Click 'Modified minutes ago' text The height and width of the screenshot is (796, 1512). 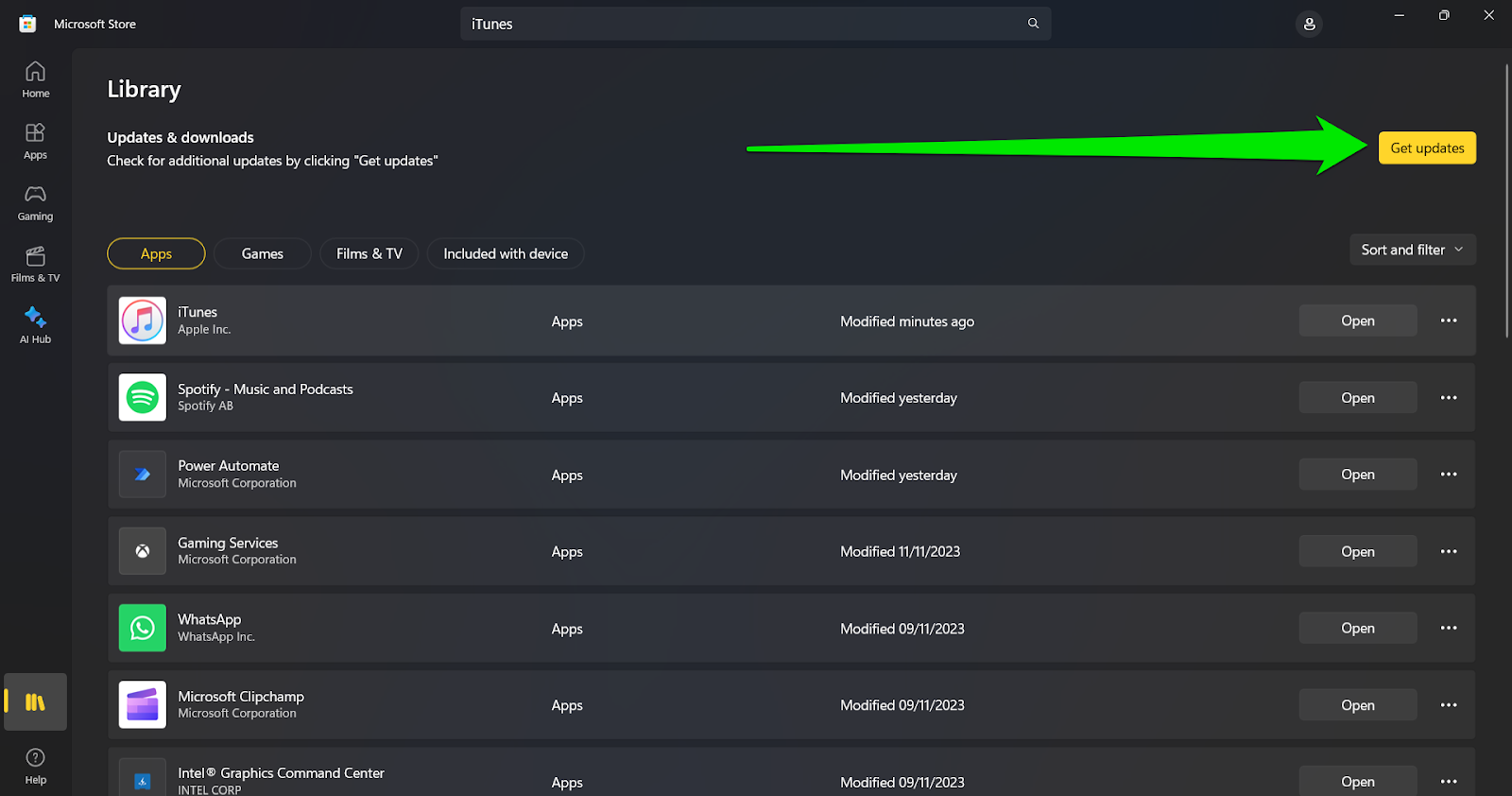pyautogui.click(x=907, y=321)
